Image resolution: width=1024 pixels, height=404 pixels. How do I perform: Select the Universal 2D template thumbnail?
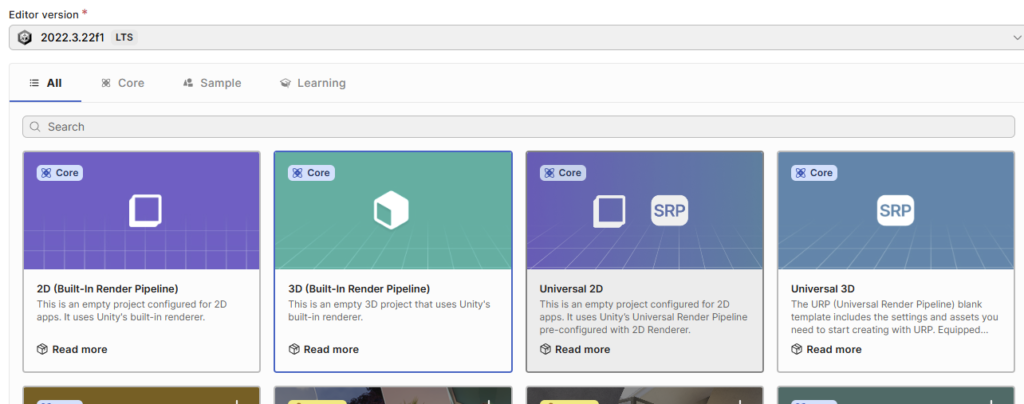tap(645, 211)
